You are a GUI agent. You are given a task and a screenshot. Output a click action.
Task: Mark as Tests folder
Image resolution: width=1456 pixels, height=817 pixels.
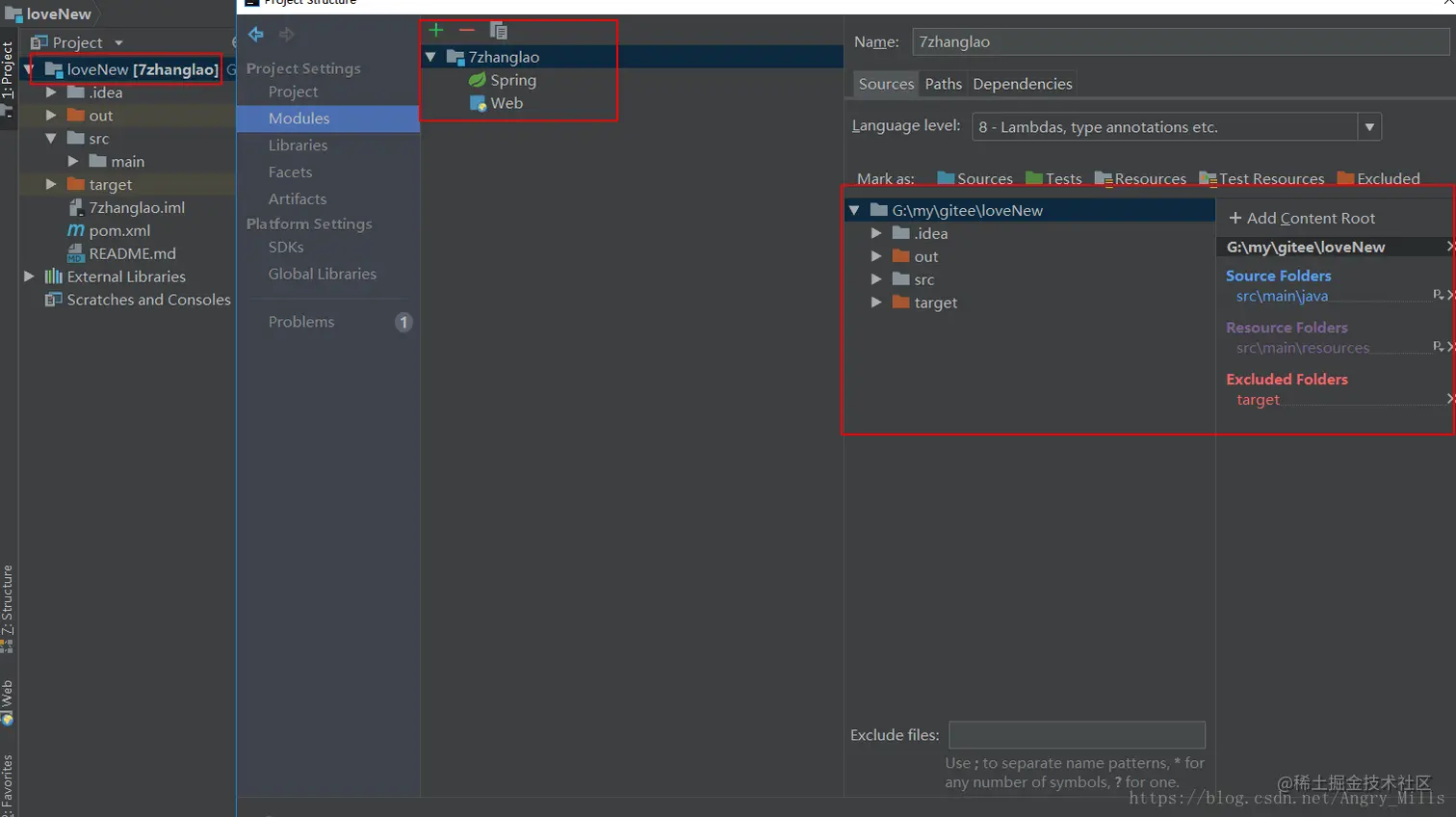1053,178
